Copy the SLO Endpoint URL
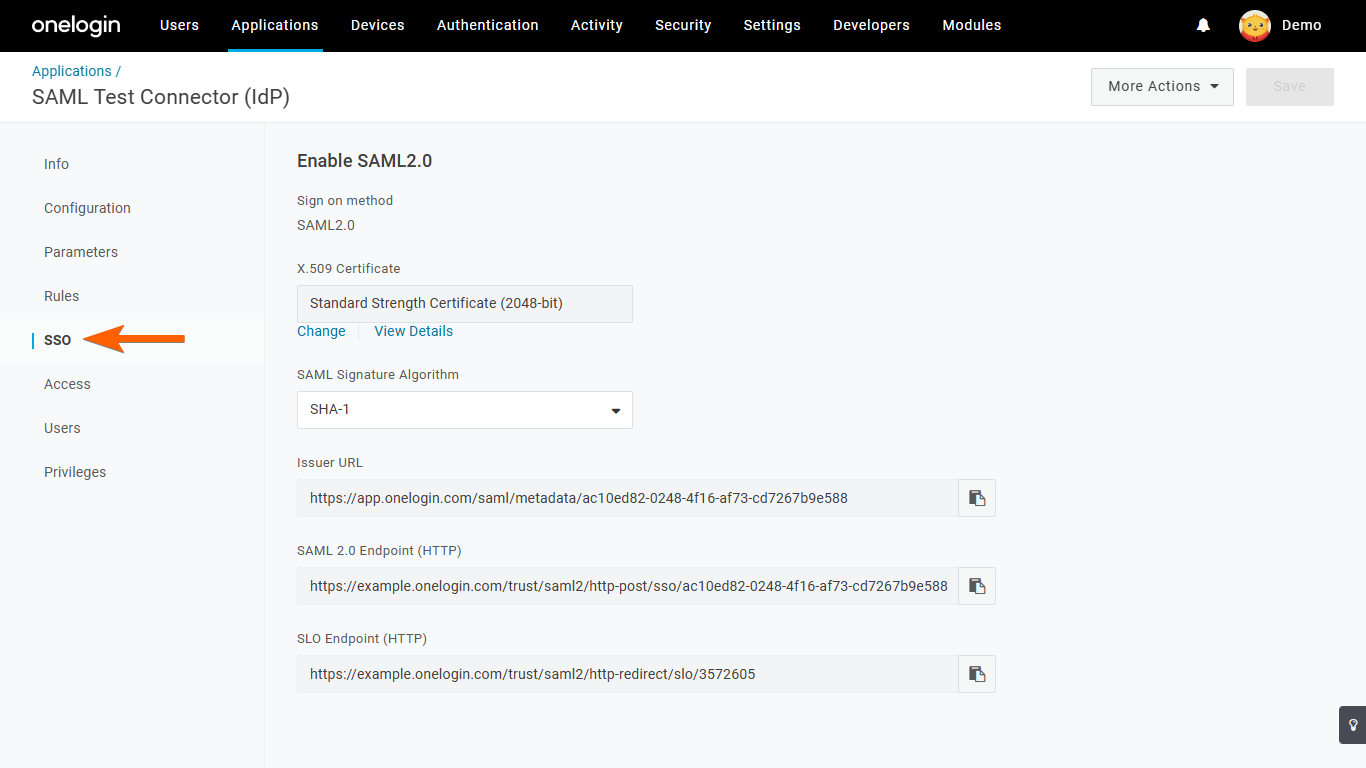 click(x=977, y=674)
